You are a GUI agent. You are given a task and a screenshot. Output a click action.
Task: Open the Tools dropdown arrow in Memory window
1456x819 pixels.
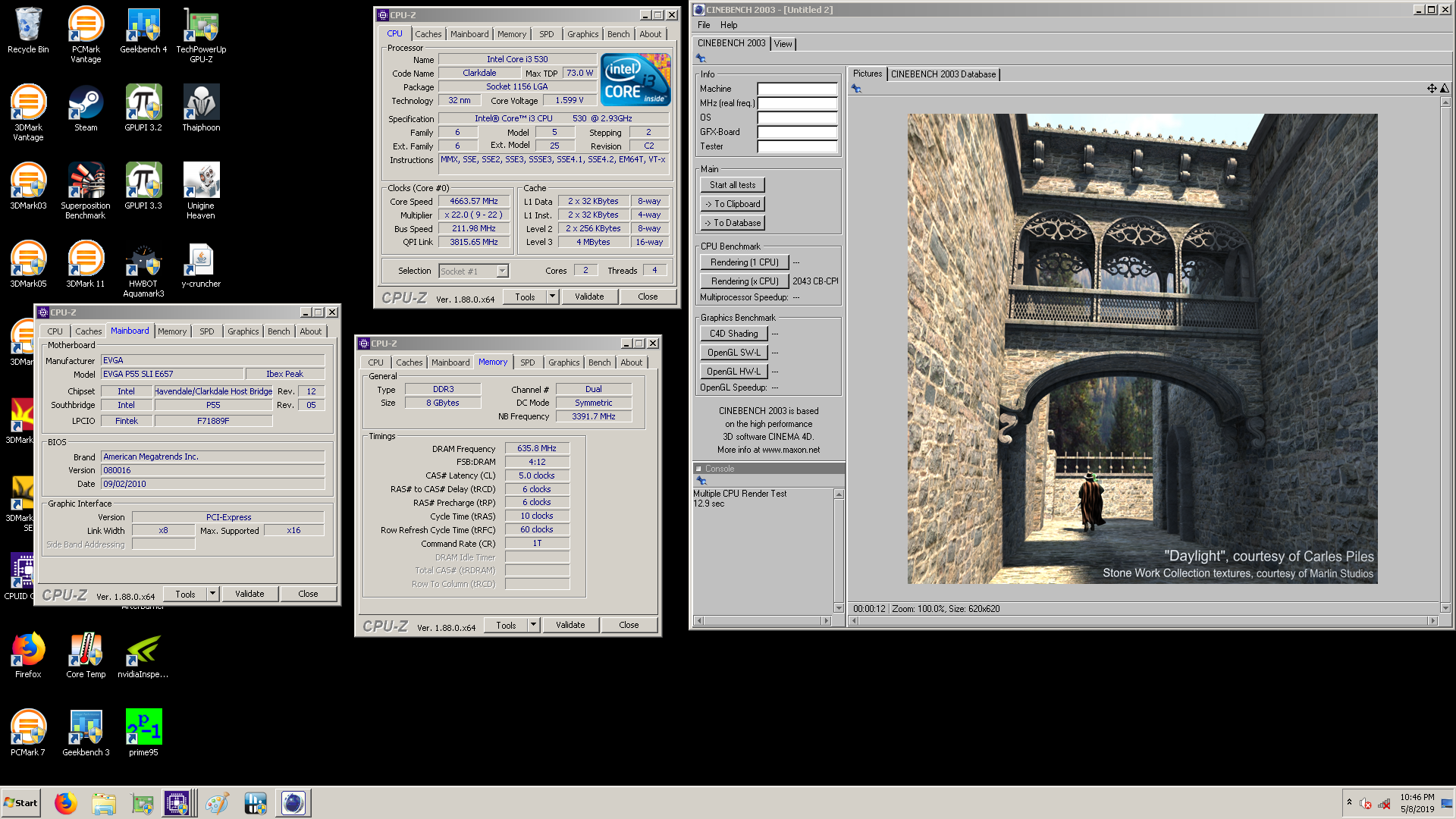pyautogui.click(x=533, y=625)
